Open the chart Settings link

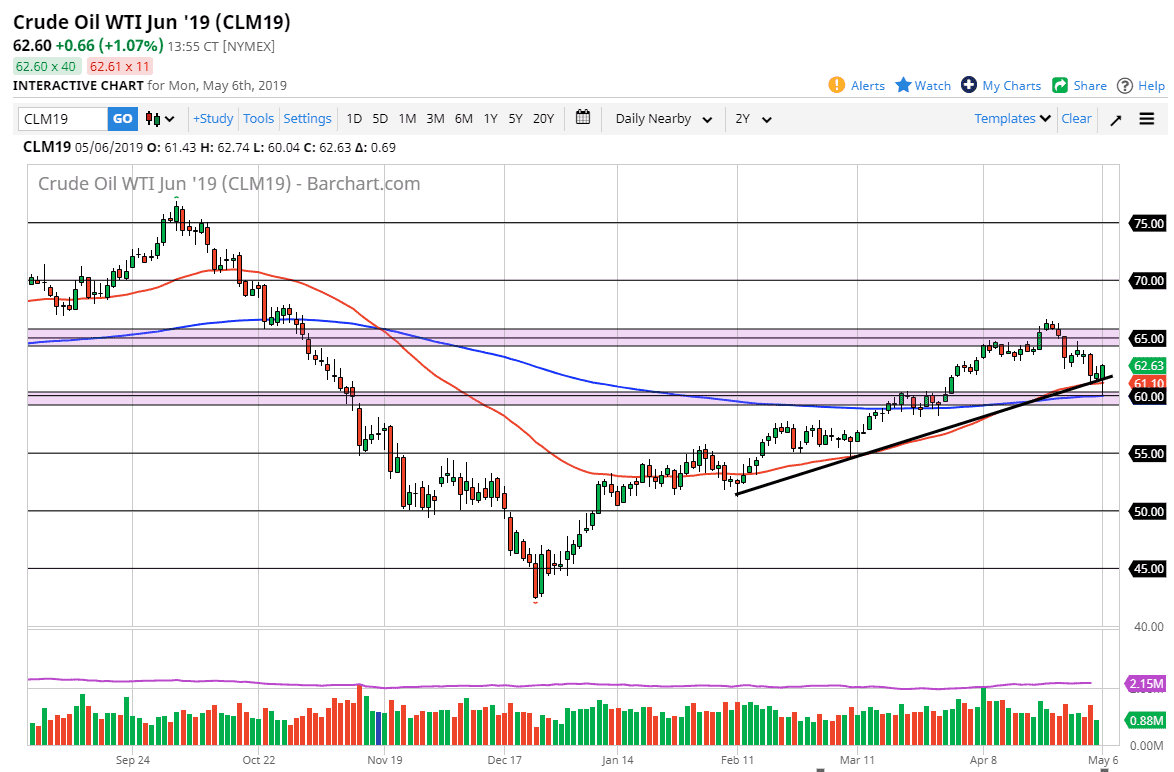[307, 118]
